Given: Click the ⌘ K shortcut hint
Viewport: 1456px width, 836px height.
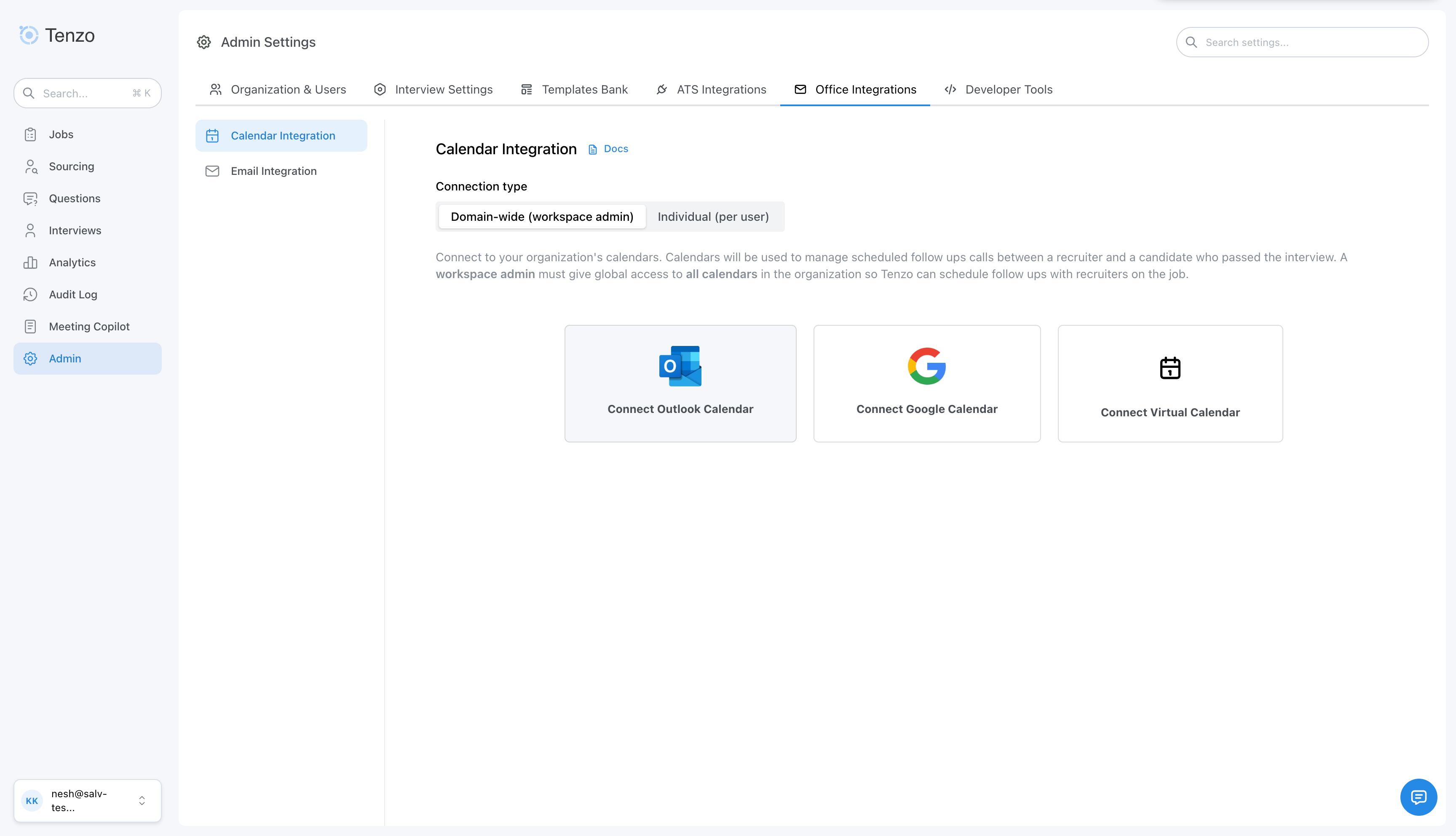Looking at the screenshot, I should (x=141, y=93).
